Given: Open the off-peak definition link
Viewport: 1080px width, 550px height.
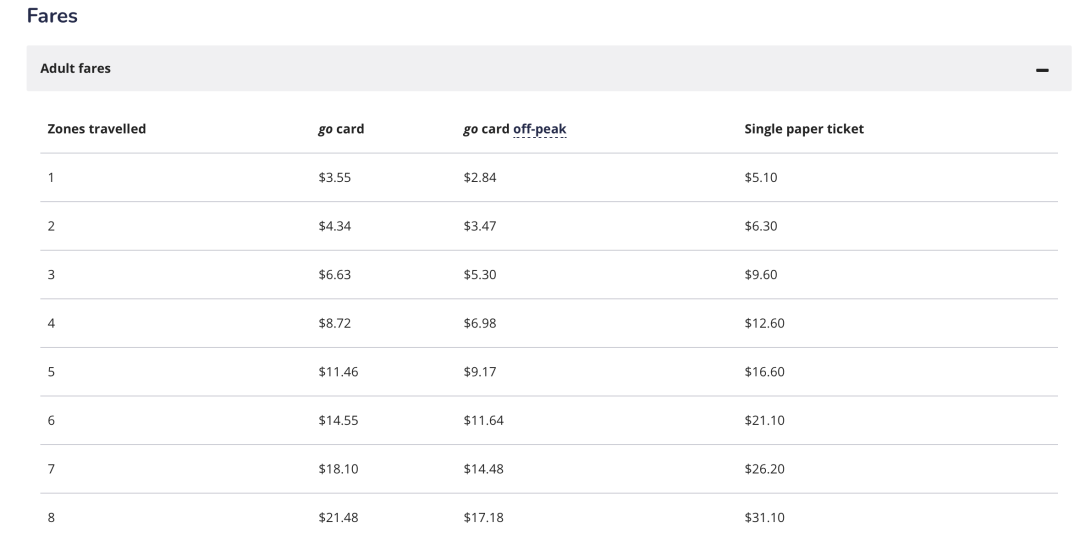Looking at the screenshot, I should click(x=539, y=129).
